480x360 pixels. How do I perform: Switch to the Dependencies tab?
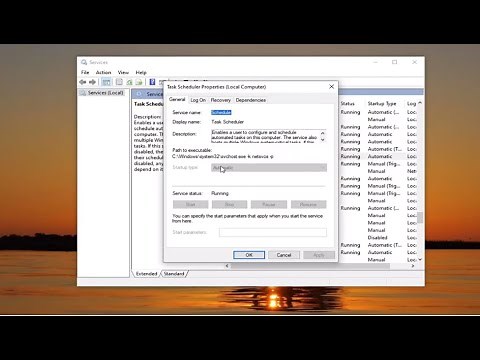251,100
